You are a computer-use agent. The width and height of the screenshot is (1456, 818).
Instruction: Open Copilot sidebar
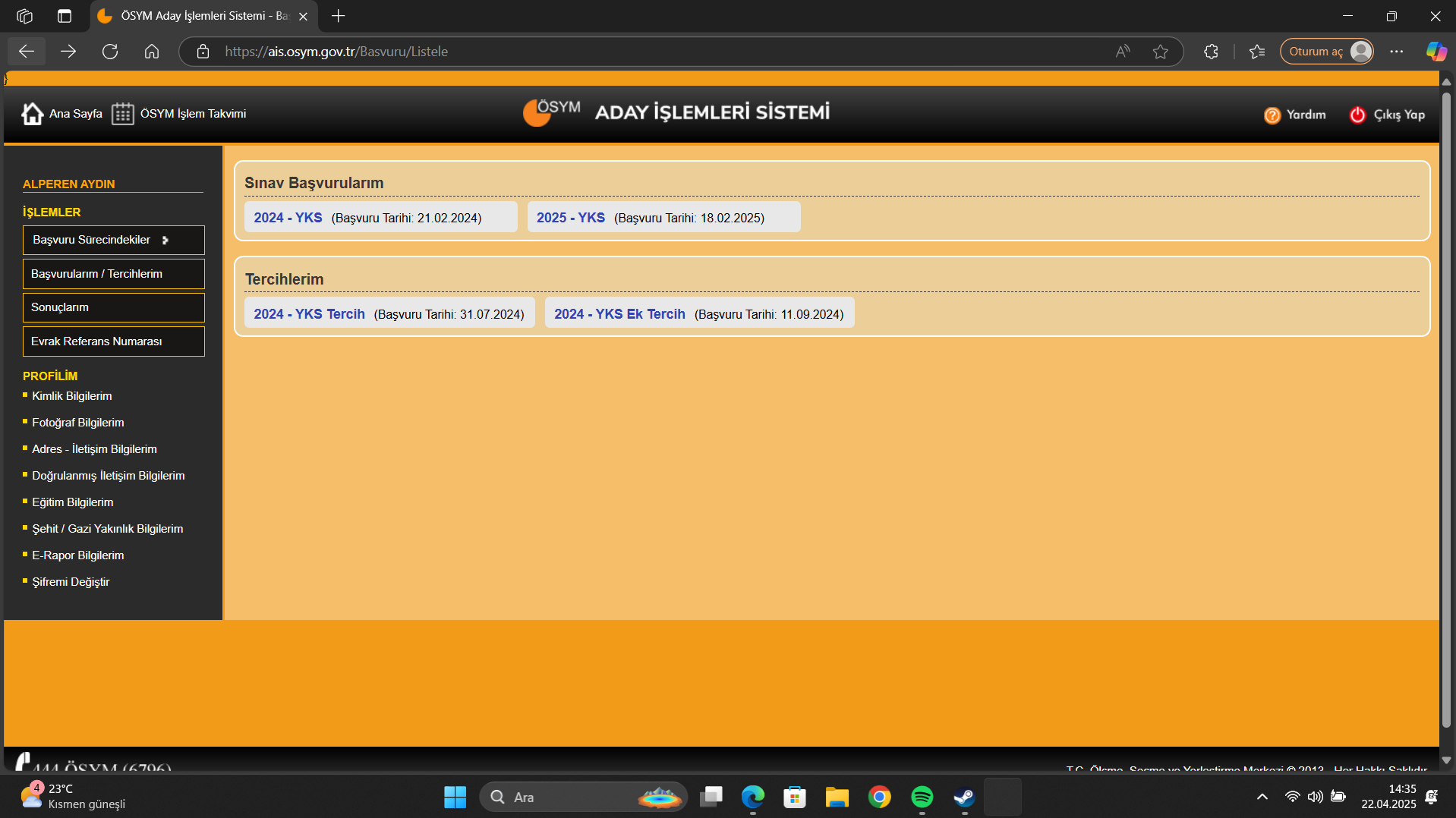click(x=1436, y=52)
